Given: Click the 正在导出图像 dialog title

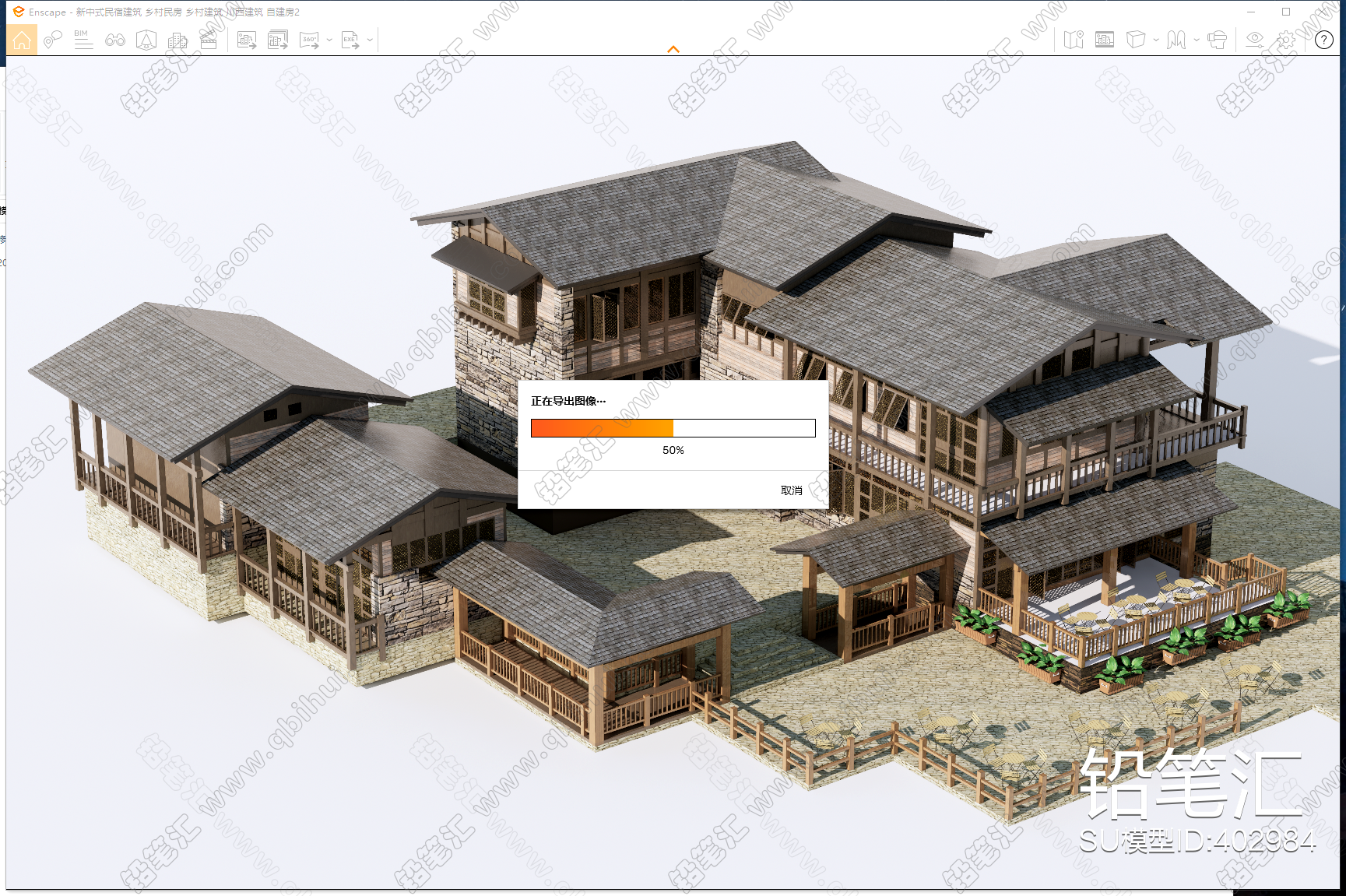Looking at the screenshot, I should click(x=568, y=401).
